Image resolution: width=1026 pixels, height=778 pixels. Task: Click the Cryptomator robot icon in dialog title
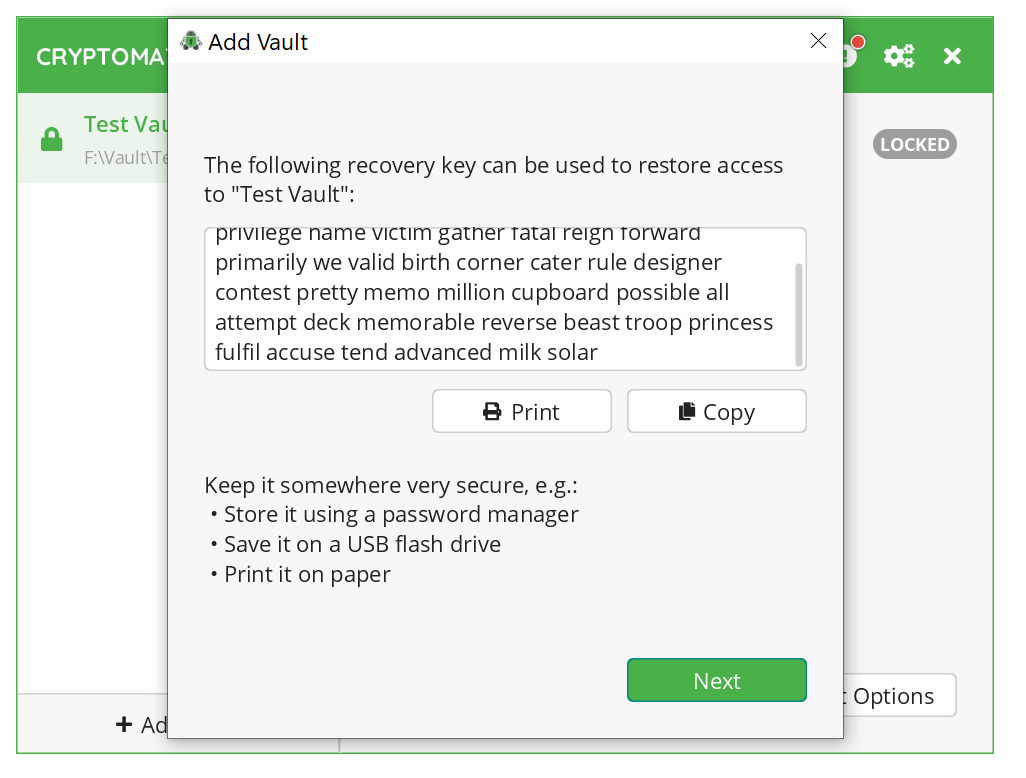pyautogui.click(x=190, y=41)
